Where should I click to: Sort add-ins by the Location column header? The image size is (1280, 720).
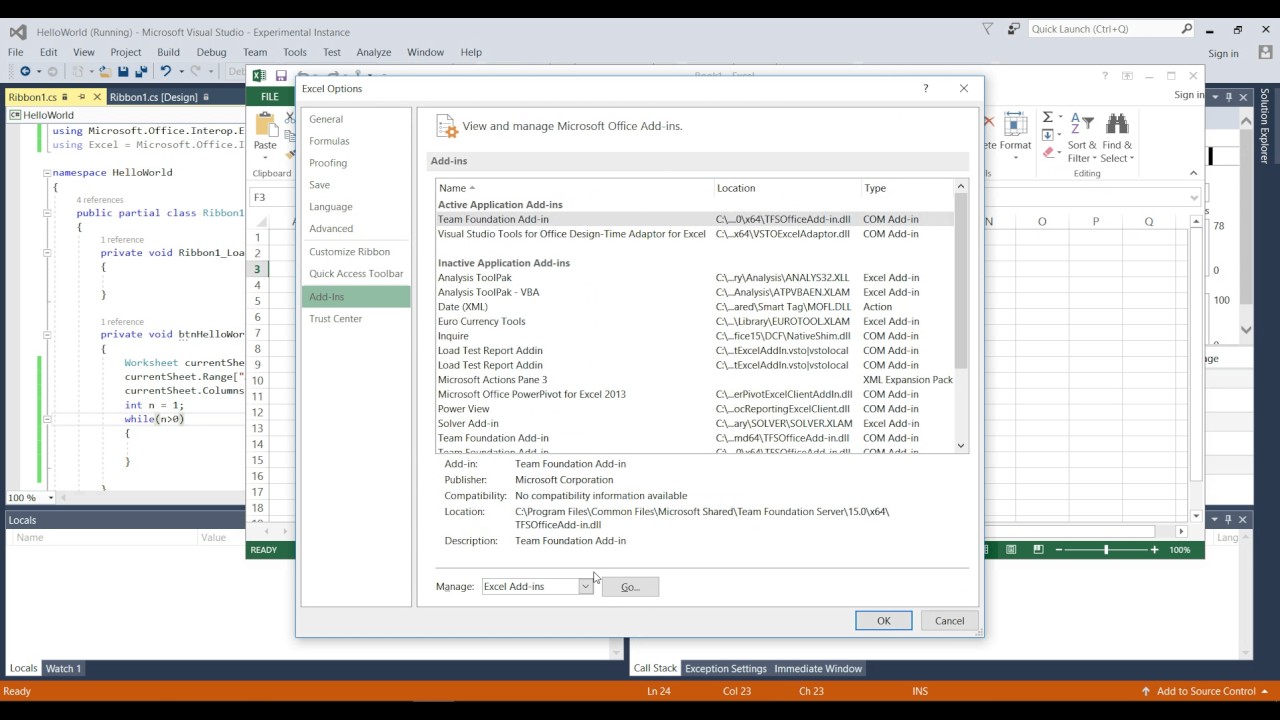click(787, 188)
